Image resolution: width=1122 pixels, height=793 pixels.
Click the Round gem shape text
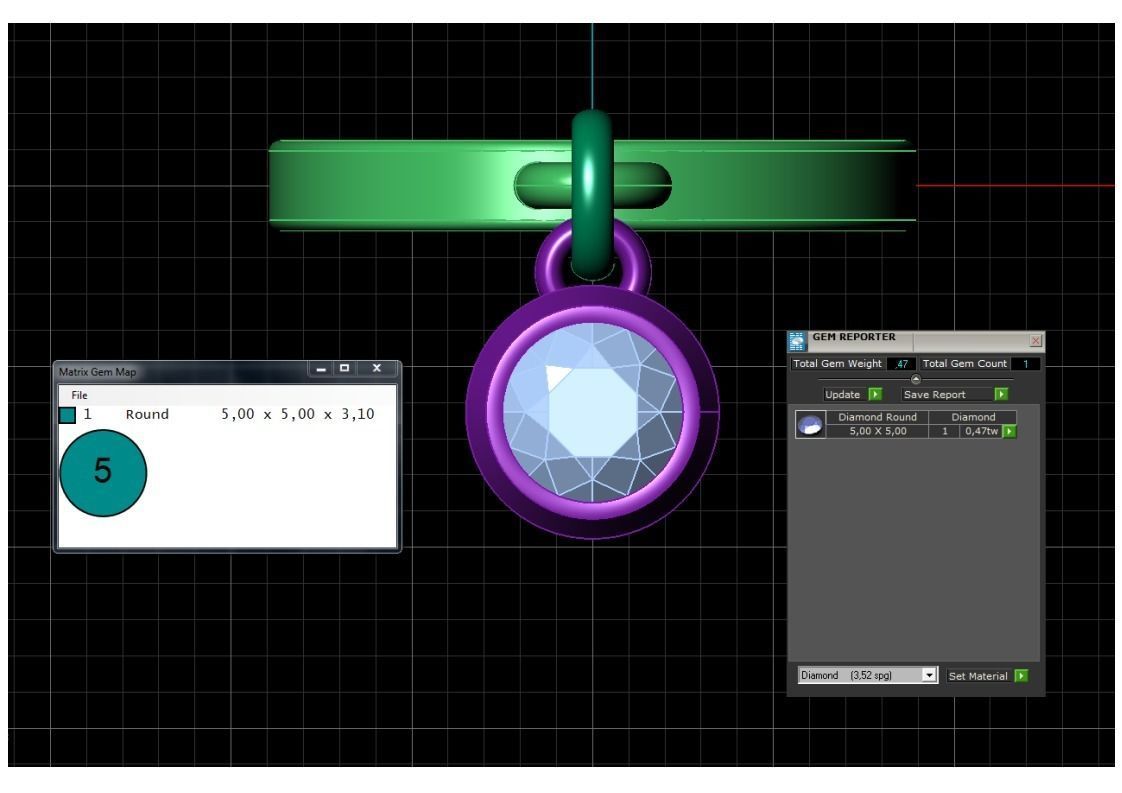coord(147,414)
